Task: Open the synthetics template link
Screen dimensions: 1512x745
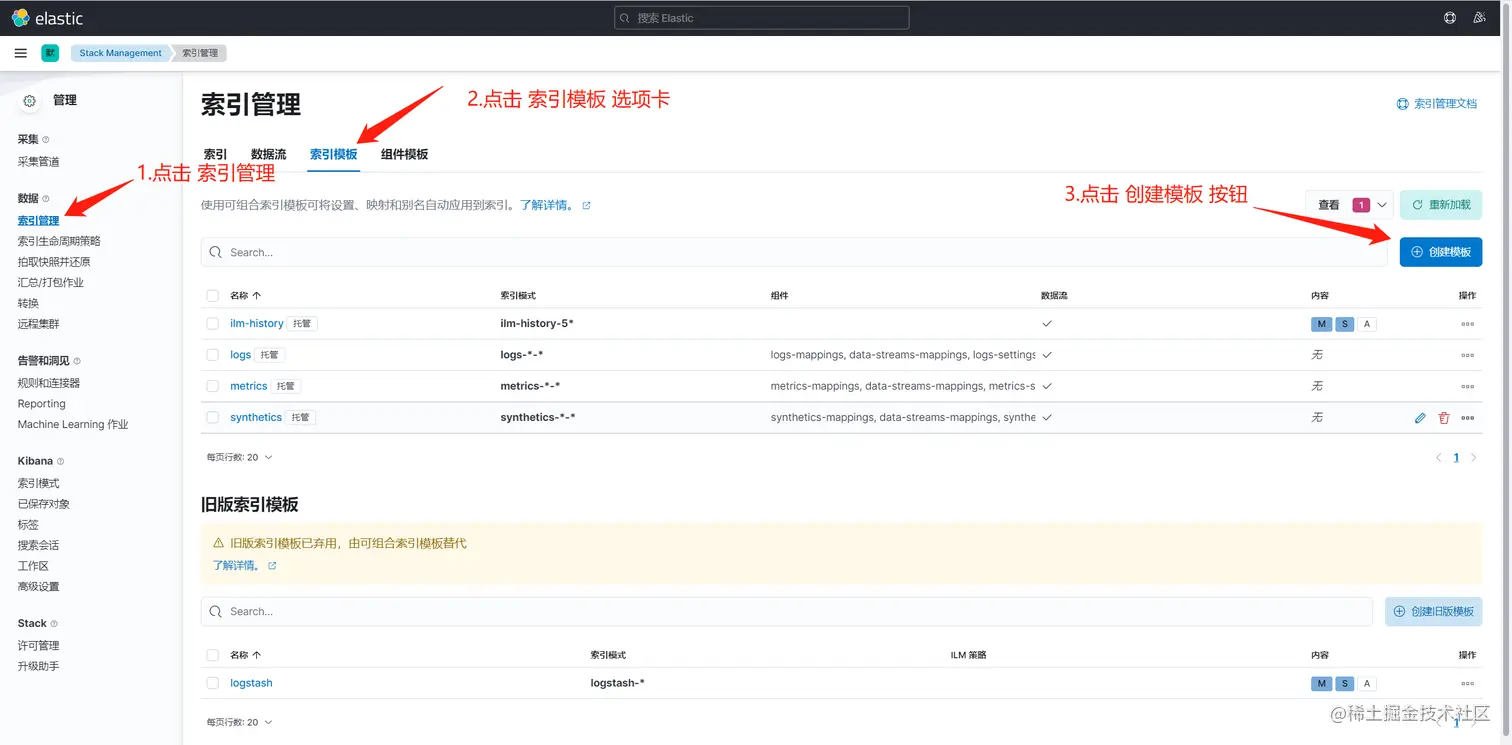Action: (256, 418)
